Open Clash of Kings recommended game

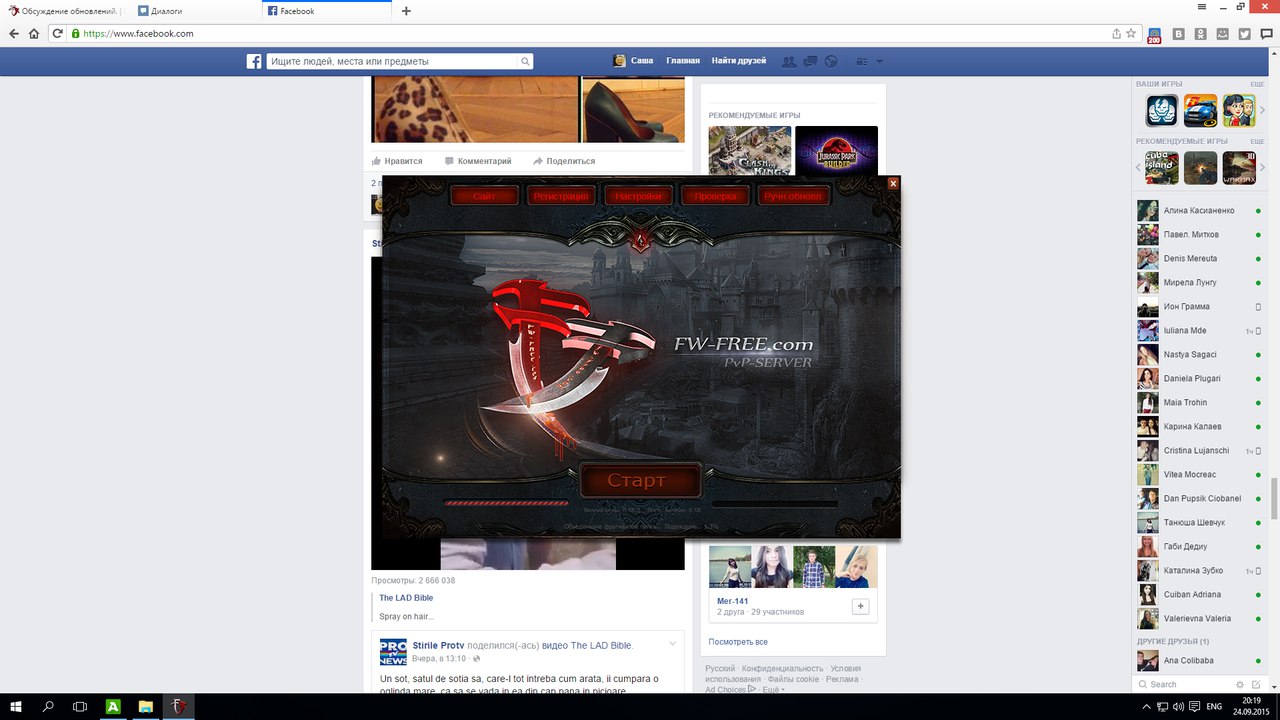750,152
